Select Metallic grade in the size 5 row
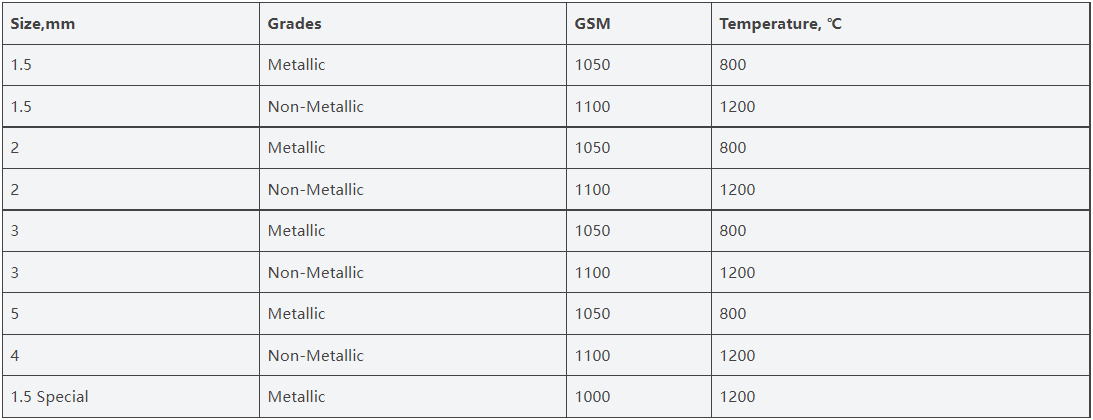 [413, 314]
